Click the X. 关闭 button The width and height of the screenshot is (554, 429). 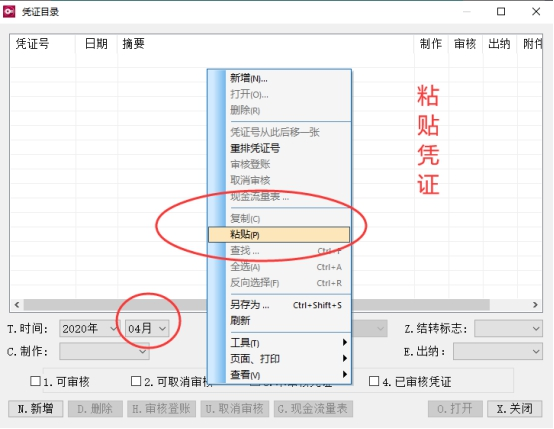[x=514, y=409]
